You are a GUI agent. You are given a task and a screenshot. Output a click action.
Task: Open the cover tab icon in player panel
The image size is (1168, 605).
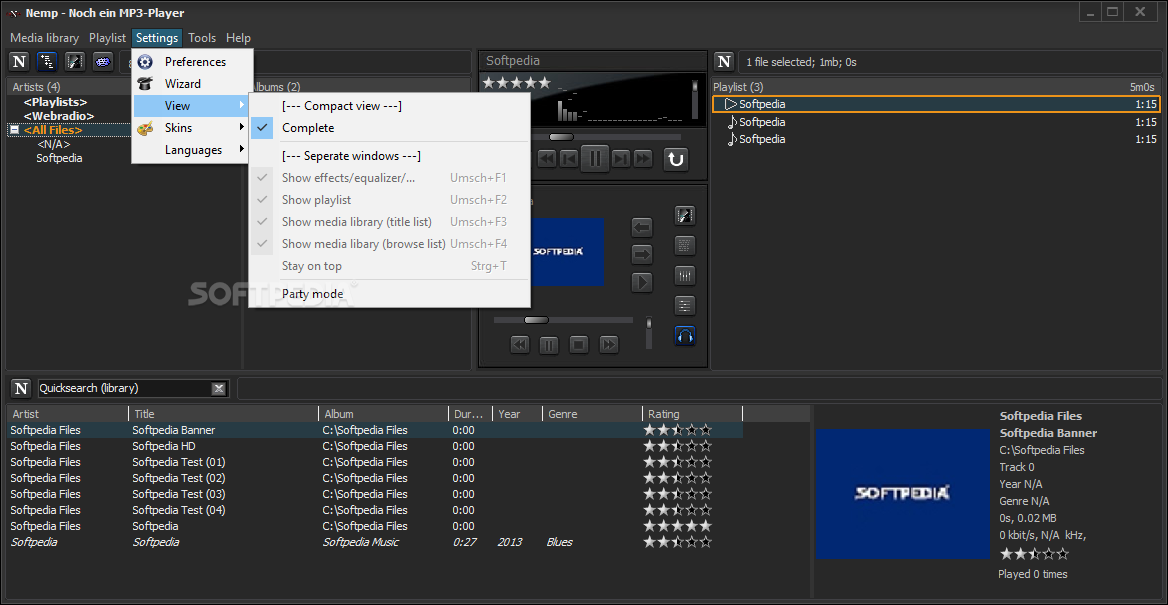coord(685,216)
